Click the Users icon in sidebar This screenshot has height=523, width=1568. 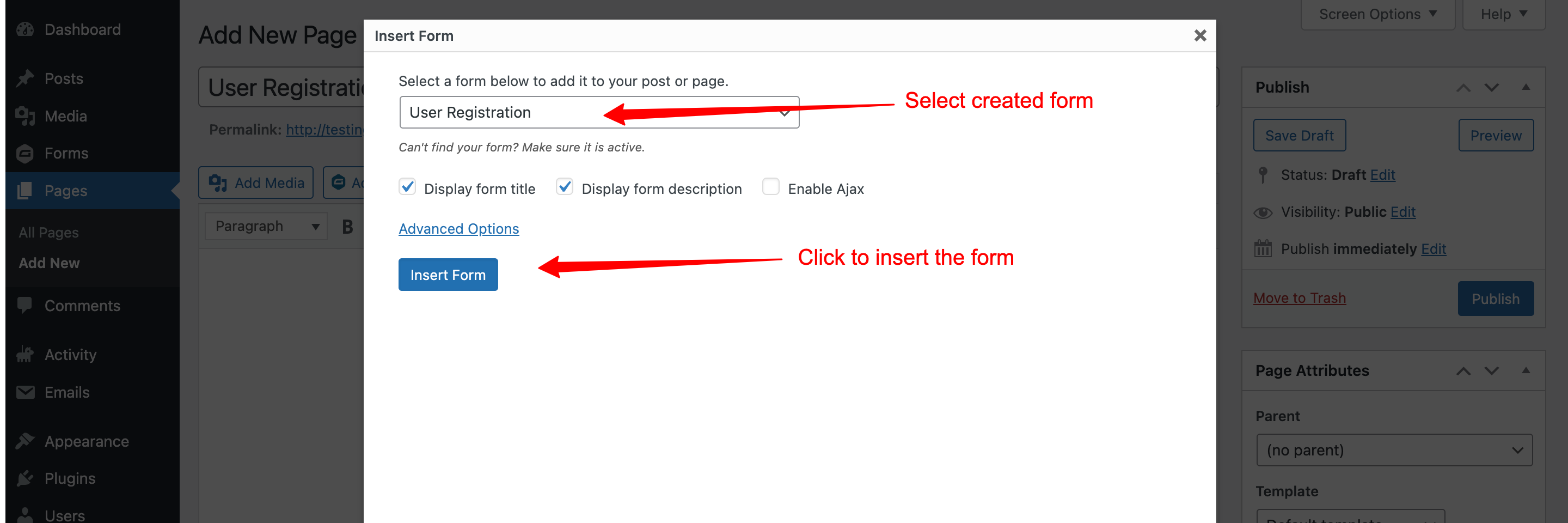[x=25, y=514]
